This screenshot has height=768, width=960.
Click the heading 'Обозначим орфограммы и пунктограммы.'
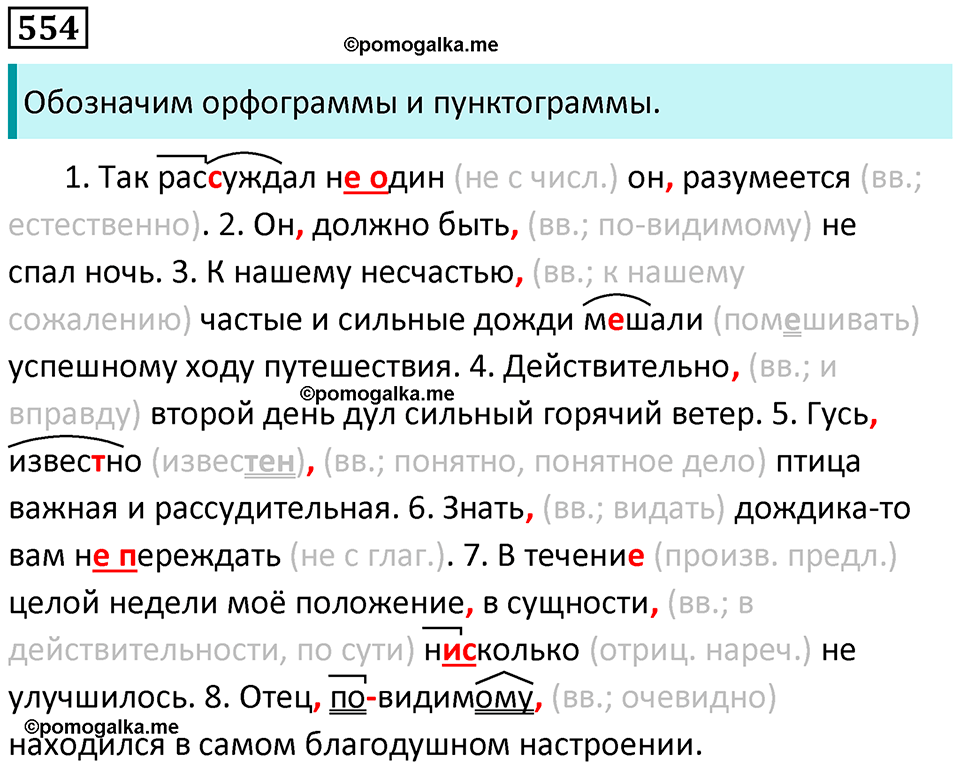pos(342,103)
